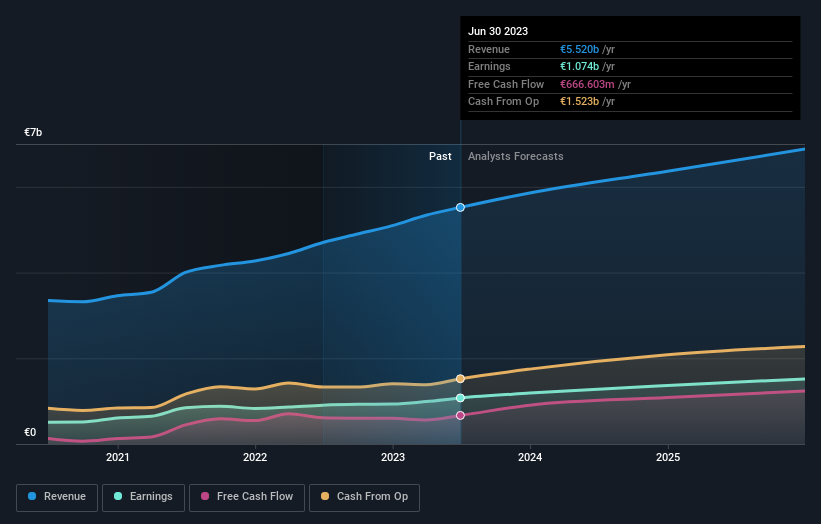Click the €1.074b earnings value

(579, 66)
